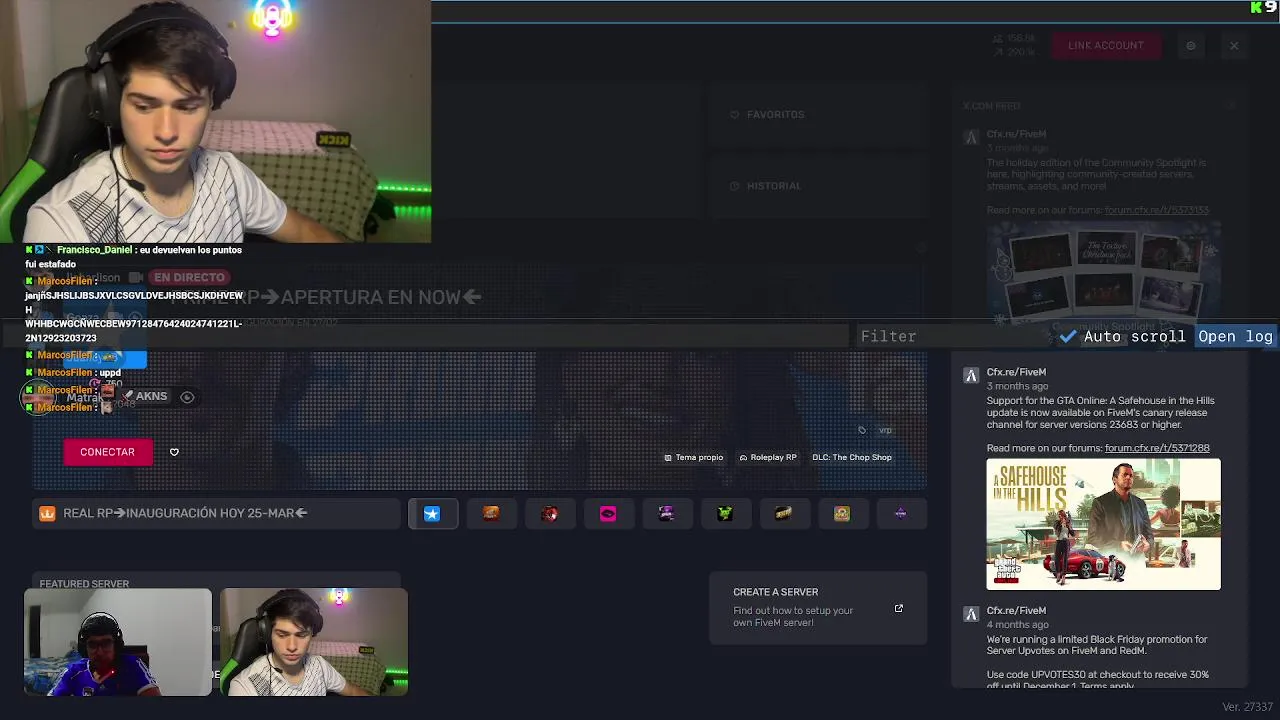Click the crown icon beside REAL RP banner
The width and height of the screenshot is (1280, 720).
coord(47,513)
